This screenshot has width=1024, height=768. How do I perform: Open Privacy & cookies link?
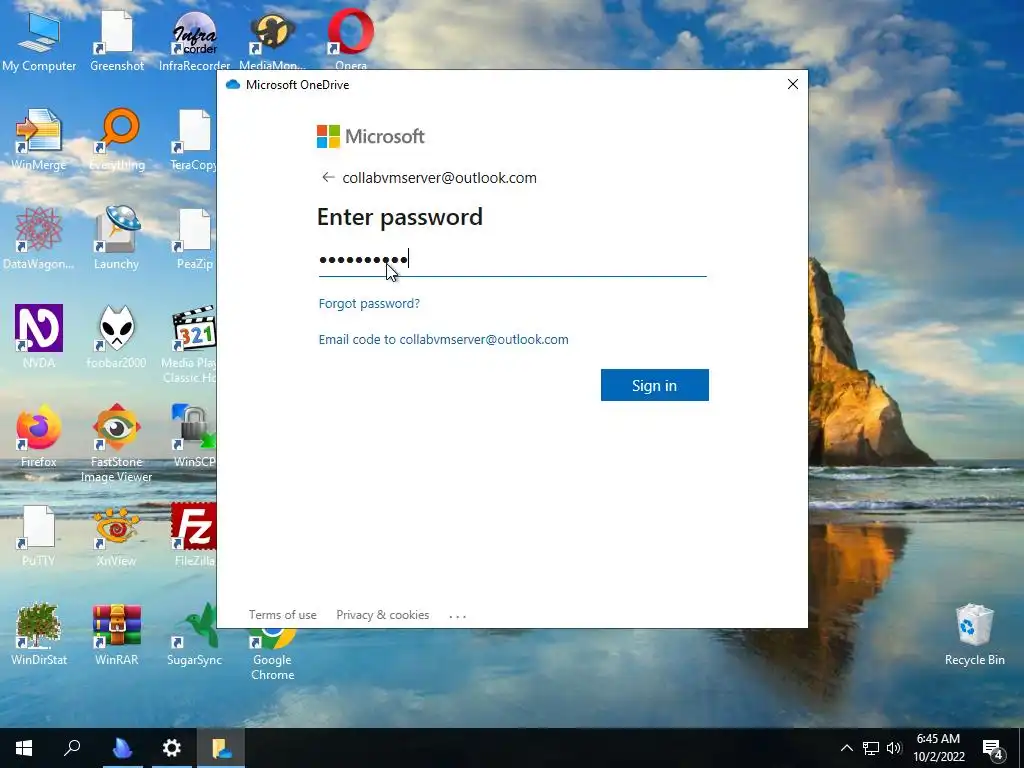383,615
